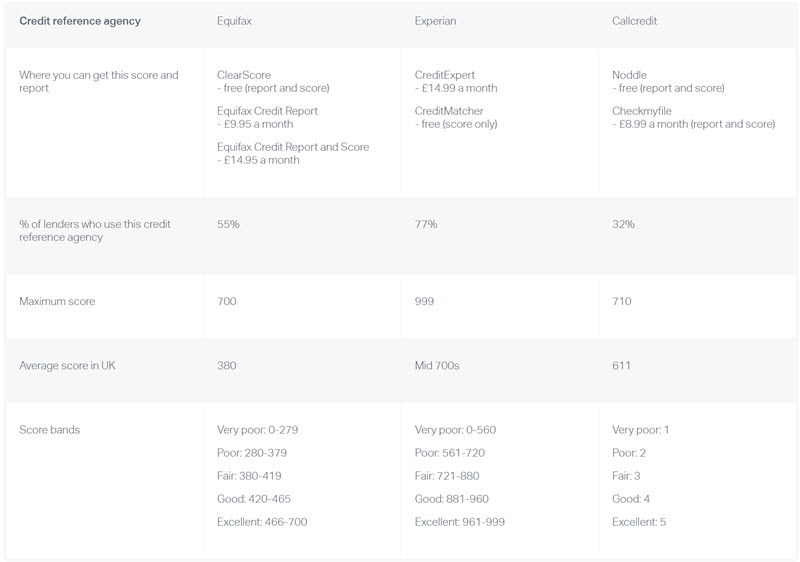Click Experian maximum score 999
The image size is (800, 562).
pos(424,301)
